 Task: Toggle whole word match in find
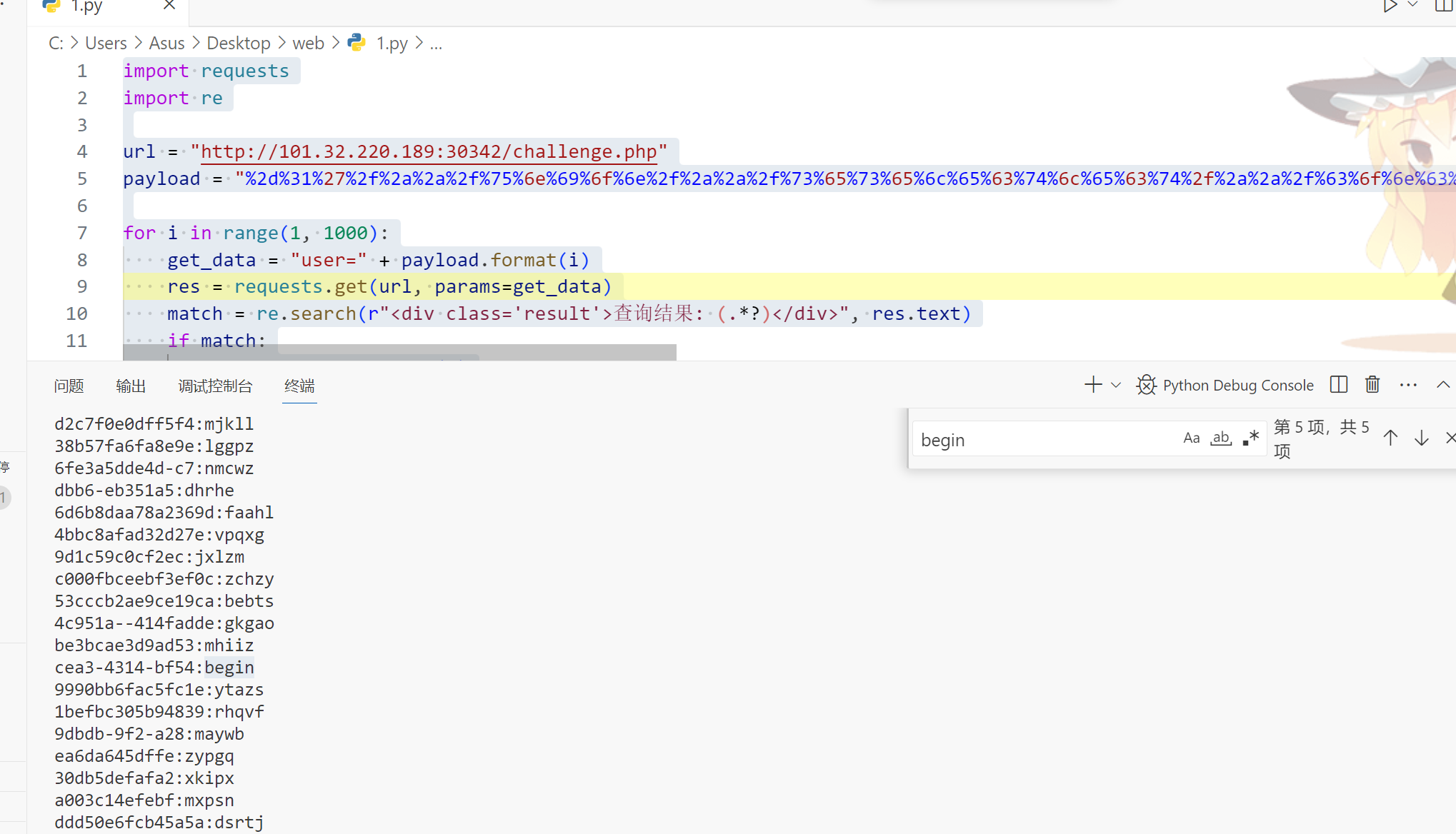[1221, 438]
